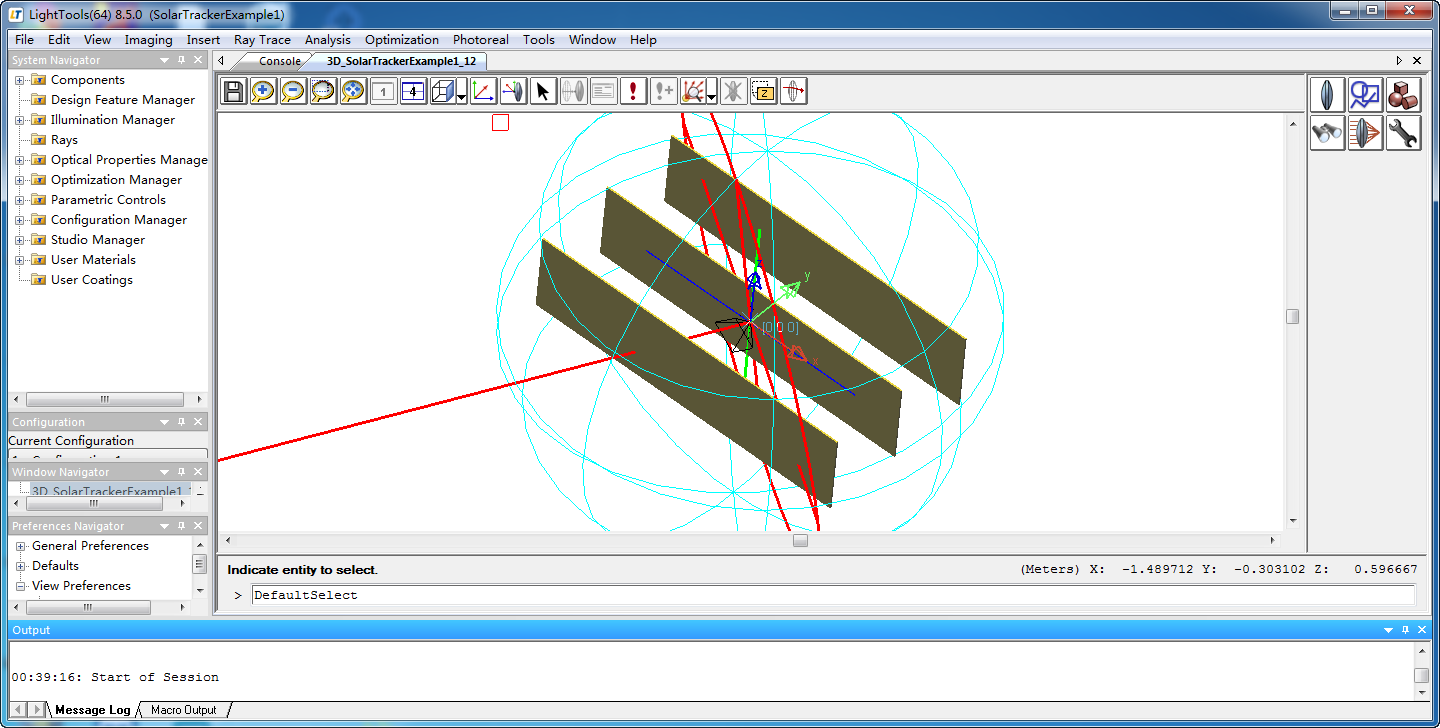Expand the Illumination Manager node

coord(21,120)
